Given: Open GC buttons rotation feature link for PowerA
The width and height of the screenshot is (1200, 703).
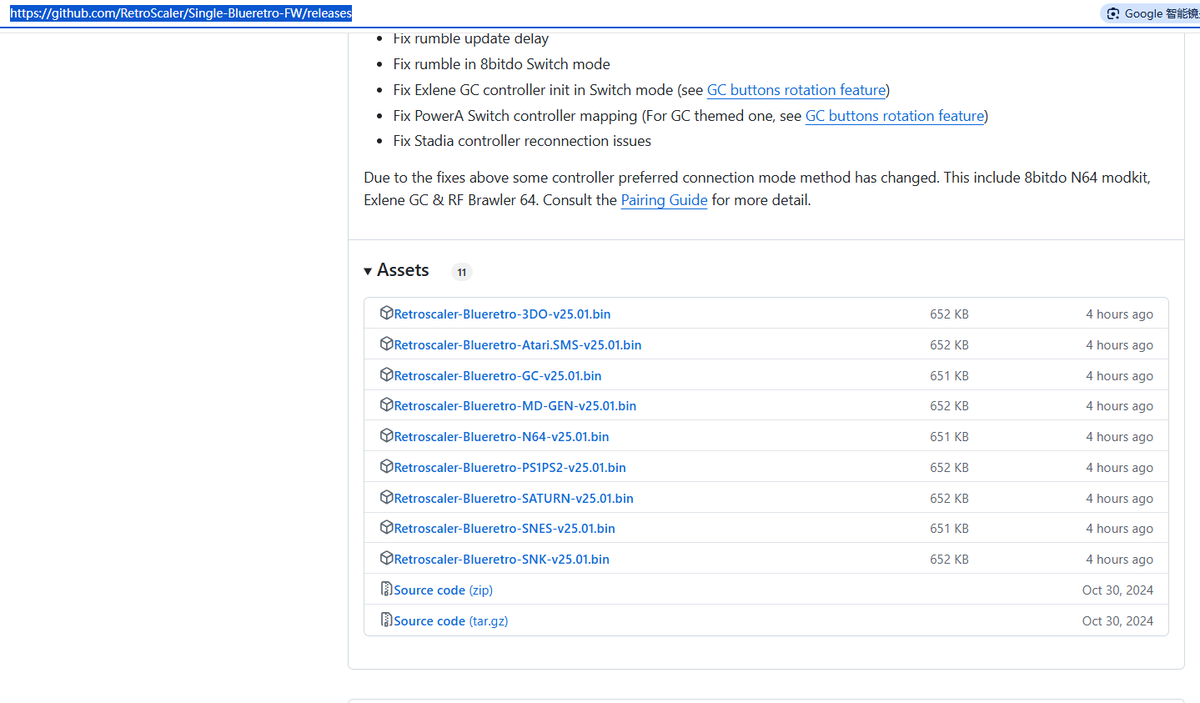Looking at the screenshot, I should 894,116.
